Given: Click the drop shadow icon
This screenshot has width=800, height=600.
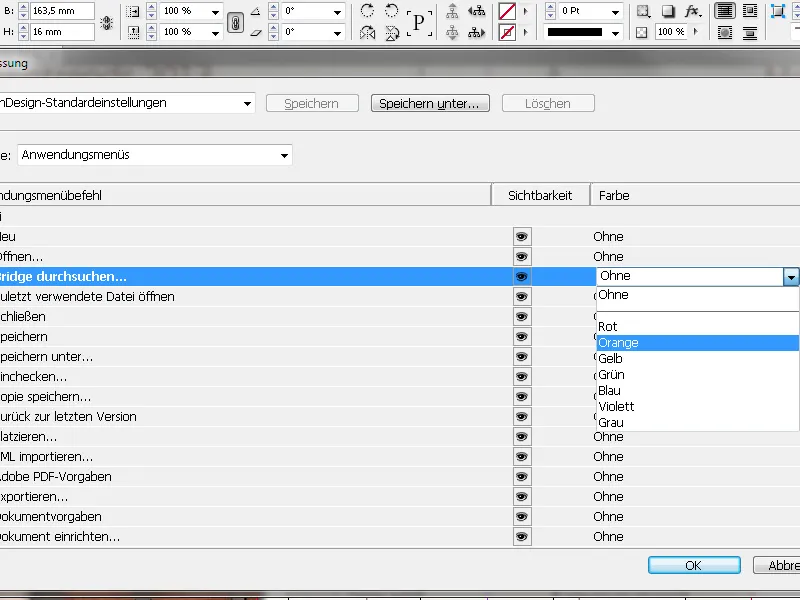Looking at the screenshot, I should click(x=668, y=11).
